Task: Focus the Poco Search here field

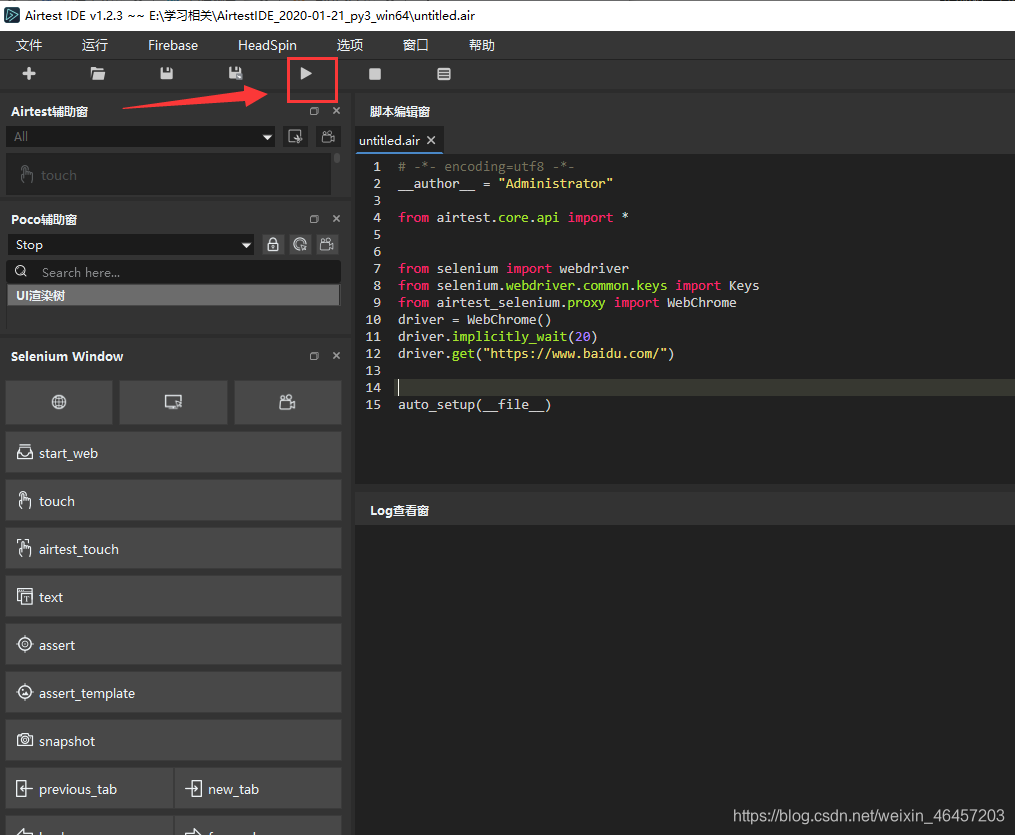Action: [173, 272]
